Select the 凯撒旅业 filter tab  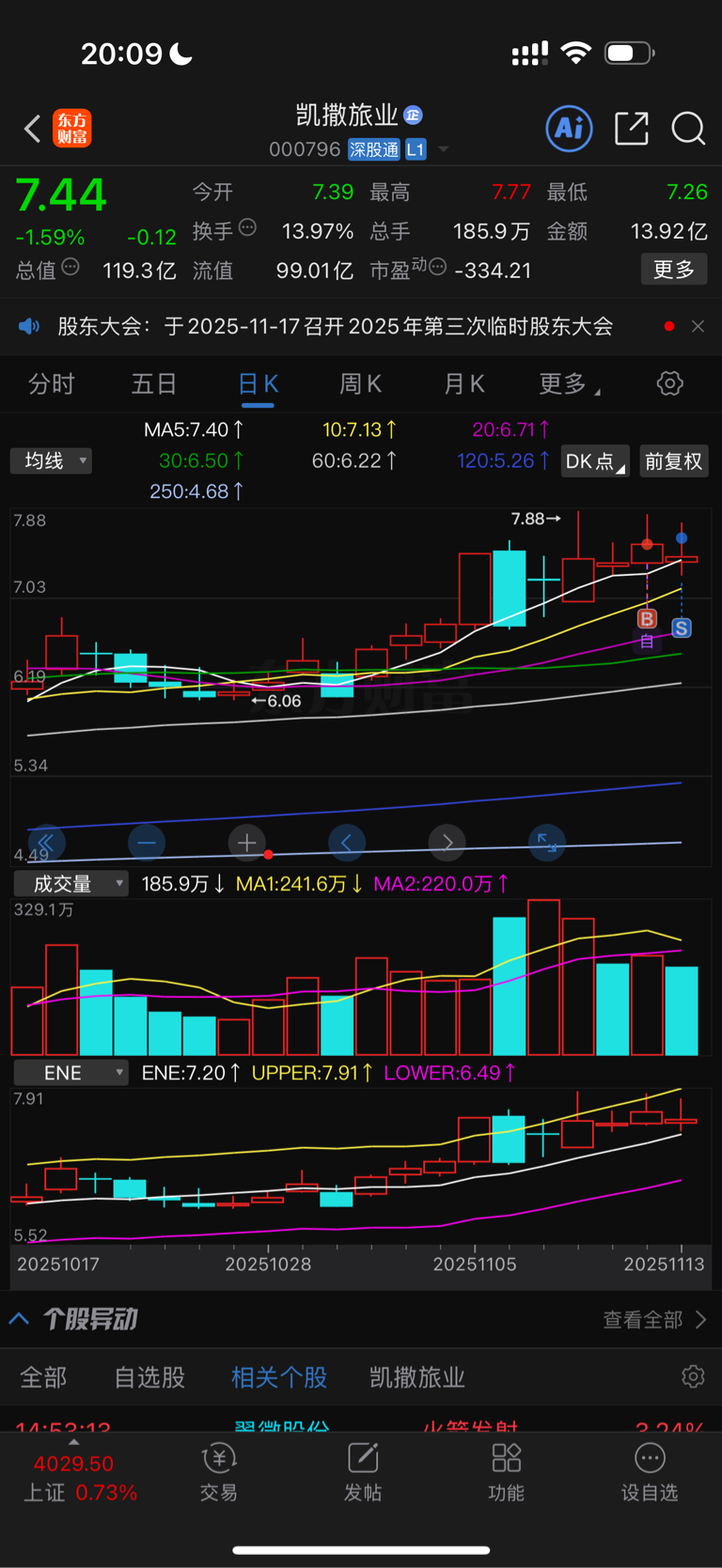(417, 1377)
